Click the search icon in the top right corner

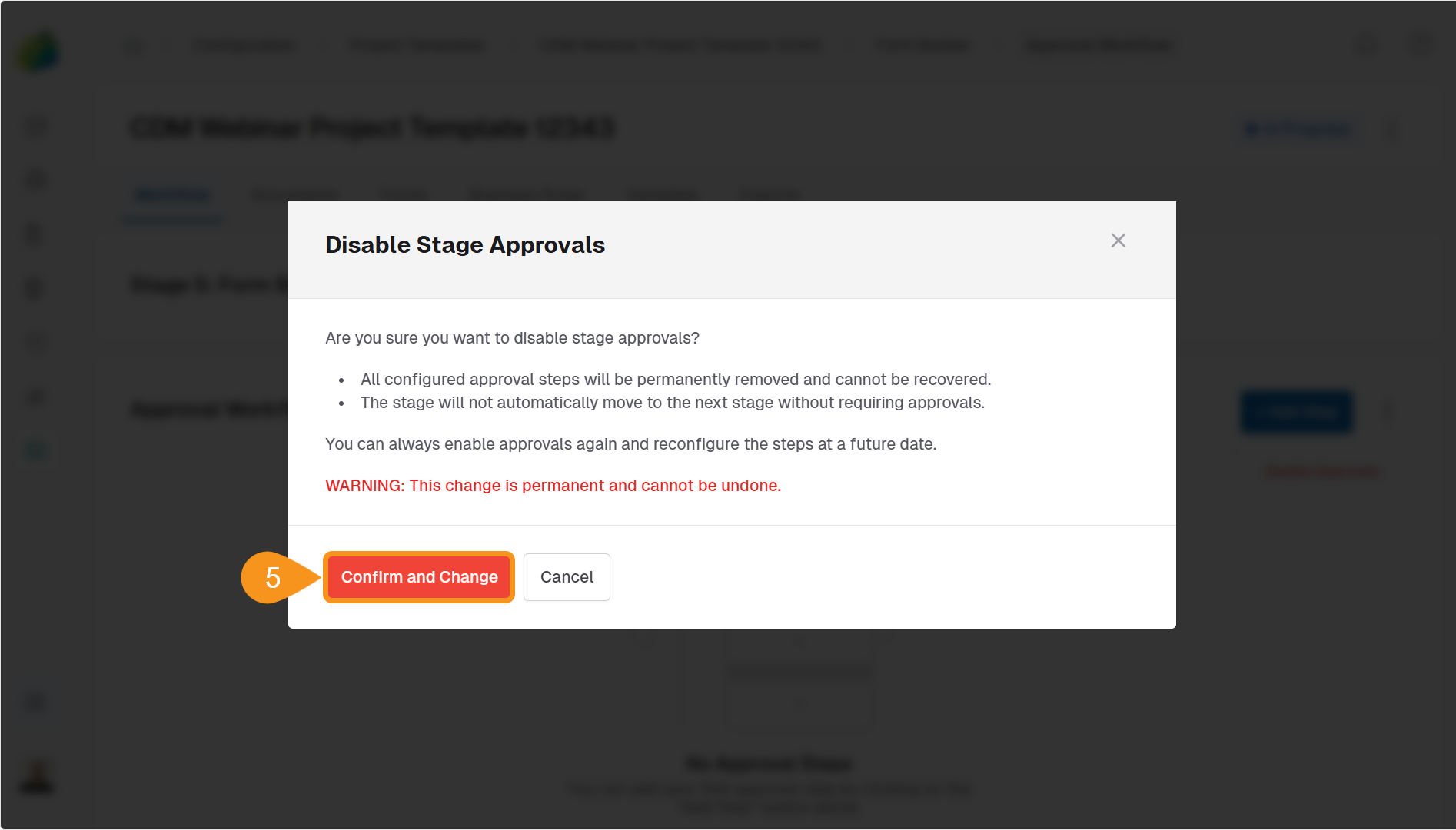(1366, 45)
